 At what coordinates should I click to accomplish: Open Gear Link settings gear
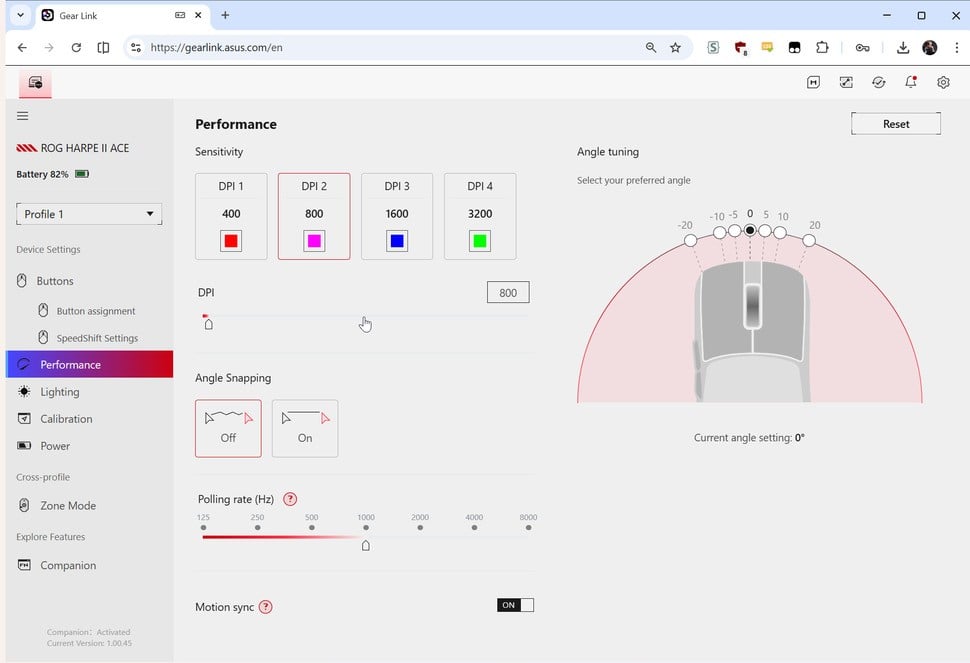coord(943,82)
